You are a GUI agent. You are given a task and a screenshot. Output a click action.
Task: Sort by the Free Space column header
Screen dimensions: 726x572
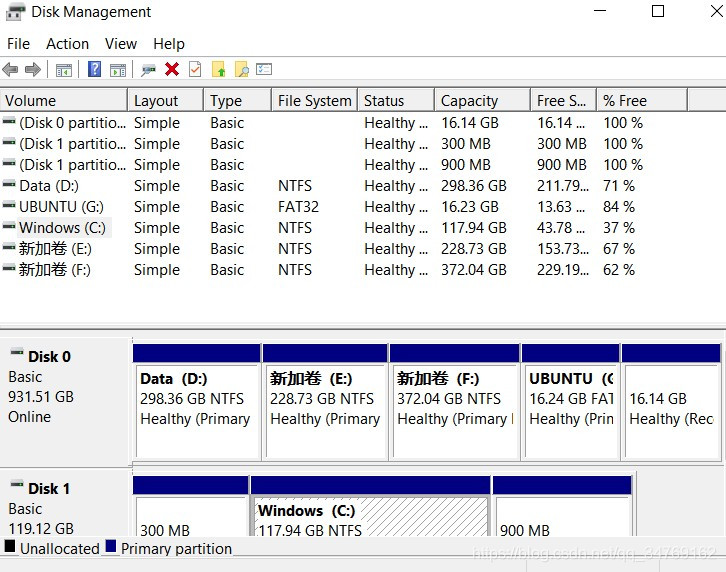click(x=563, y=101)
